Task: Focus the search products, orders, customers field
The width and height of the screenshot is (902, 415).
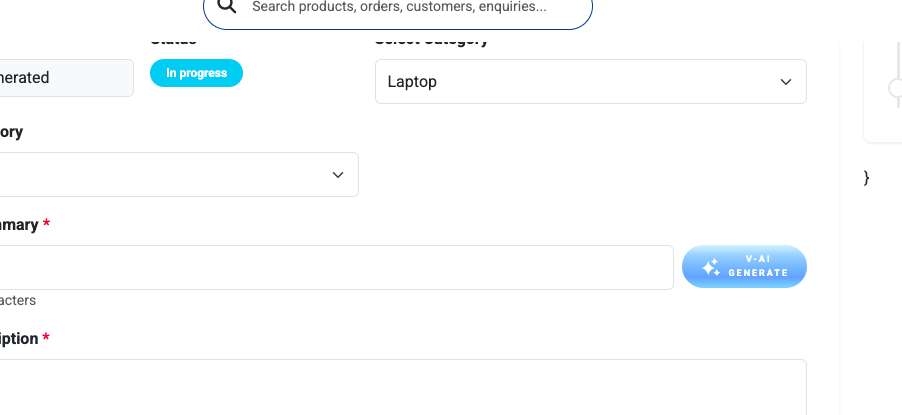Action: (x=398, y=7)
